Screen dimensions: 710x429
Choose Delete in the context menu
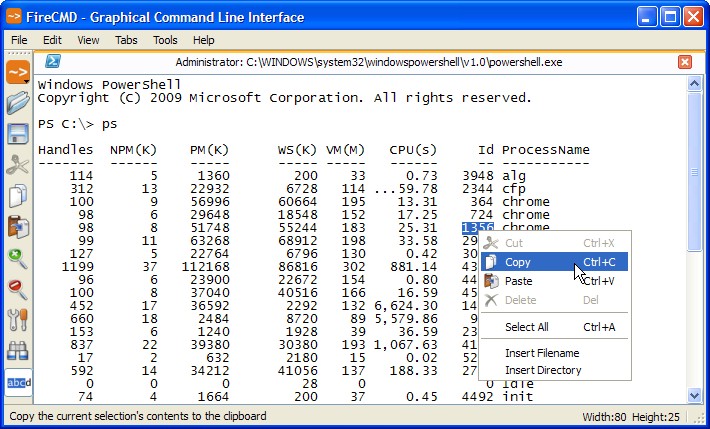pos(554,300)
